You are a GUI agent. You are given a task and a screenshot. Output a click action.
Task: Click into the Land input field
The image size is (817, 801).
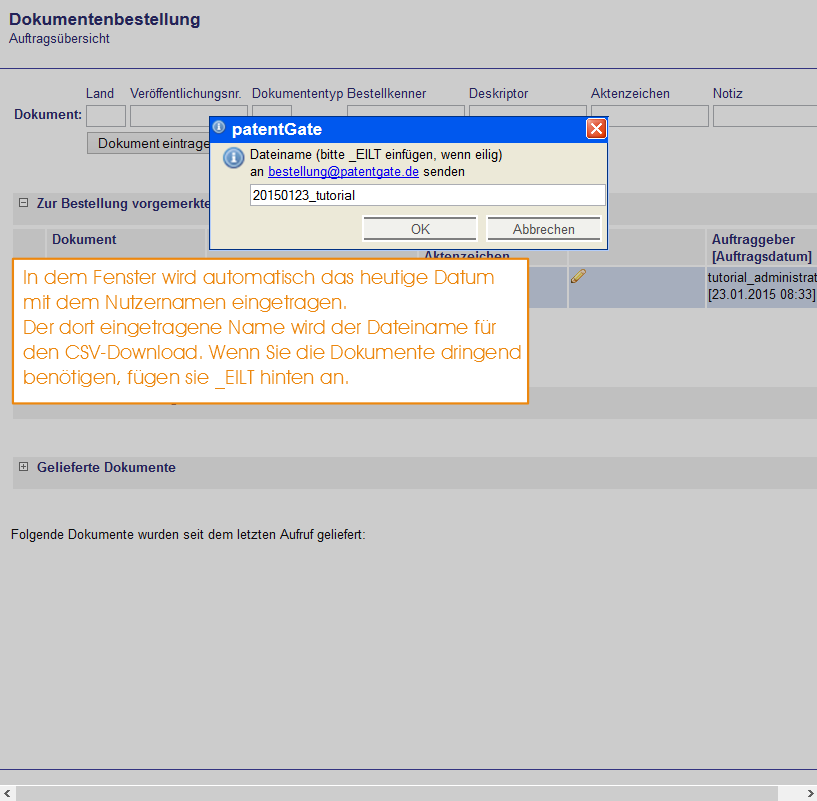tap(106, 116)
